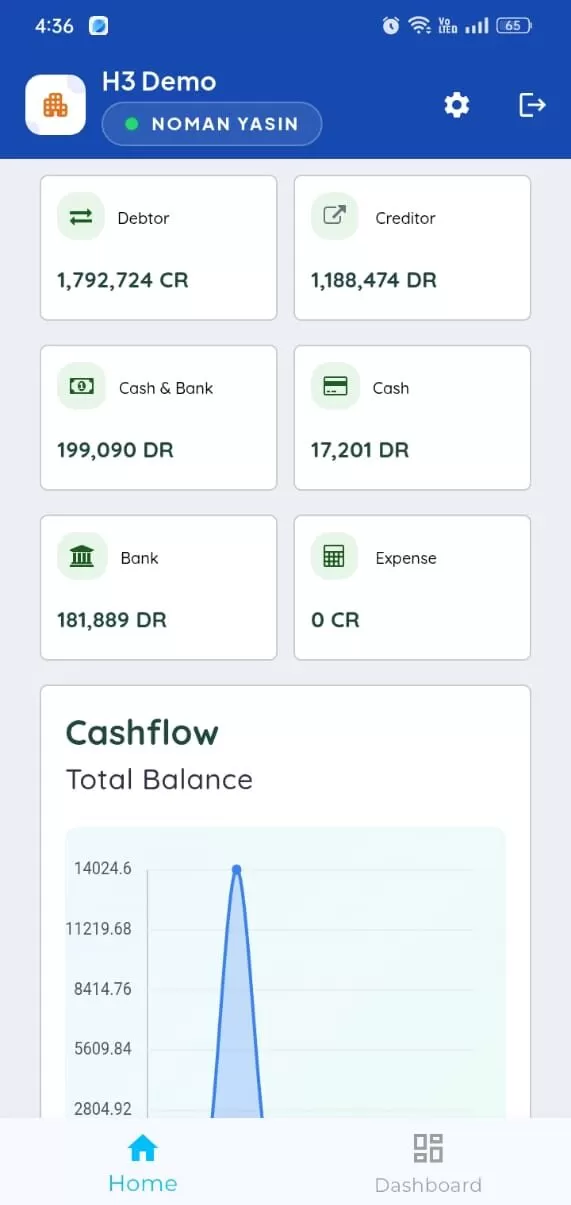Tap the Debtor swap-arrows icon
The width and height of the screenshot is (571, 1205).
point(81,217)
